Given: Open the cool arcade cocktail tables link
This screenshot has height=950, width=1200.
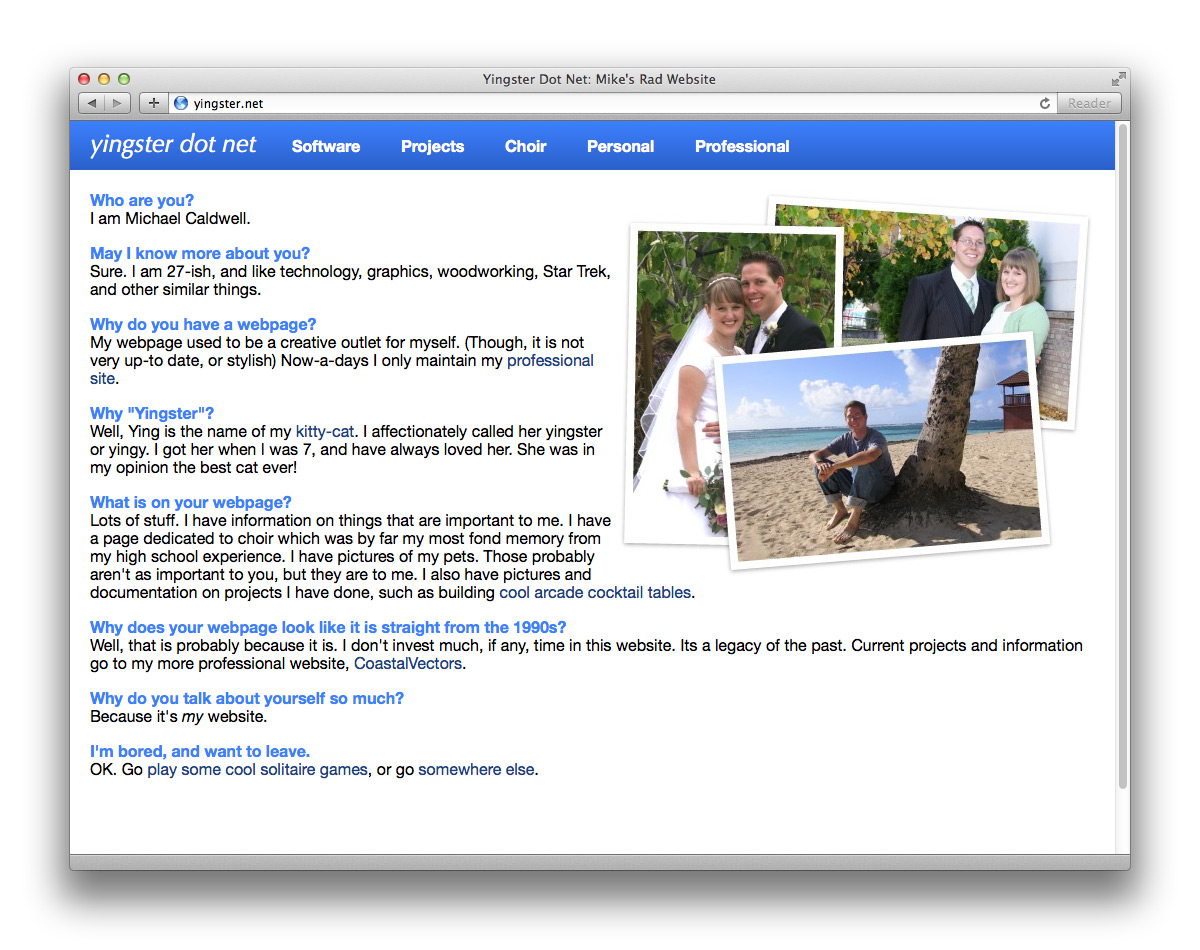Looking at the screenshot, I should 594,592.
